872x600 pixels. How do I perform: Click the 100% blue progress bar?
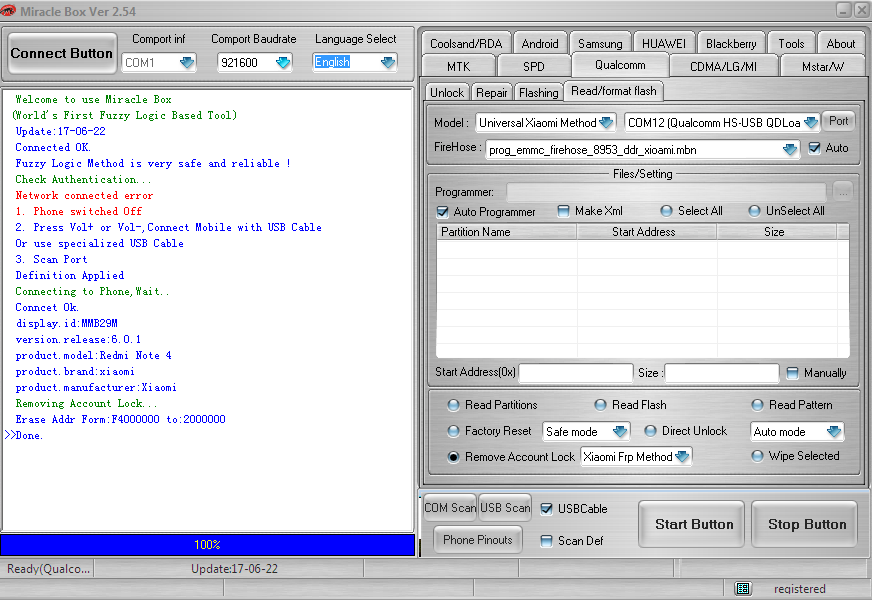coord(207,545)
